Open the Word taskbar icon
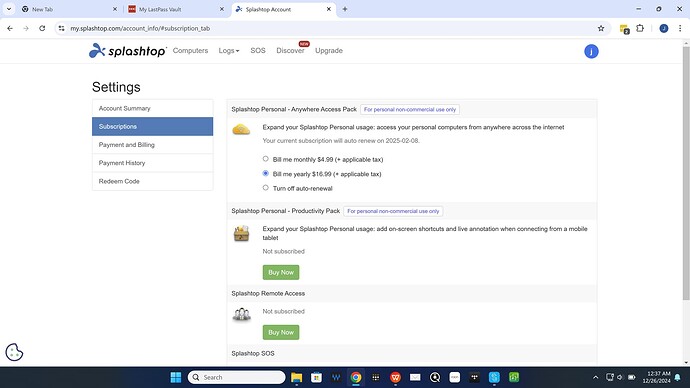 (336, 377)
